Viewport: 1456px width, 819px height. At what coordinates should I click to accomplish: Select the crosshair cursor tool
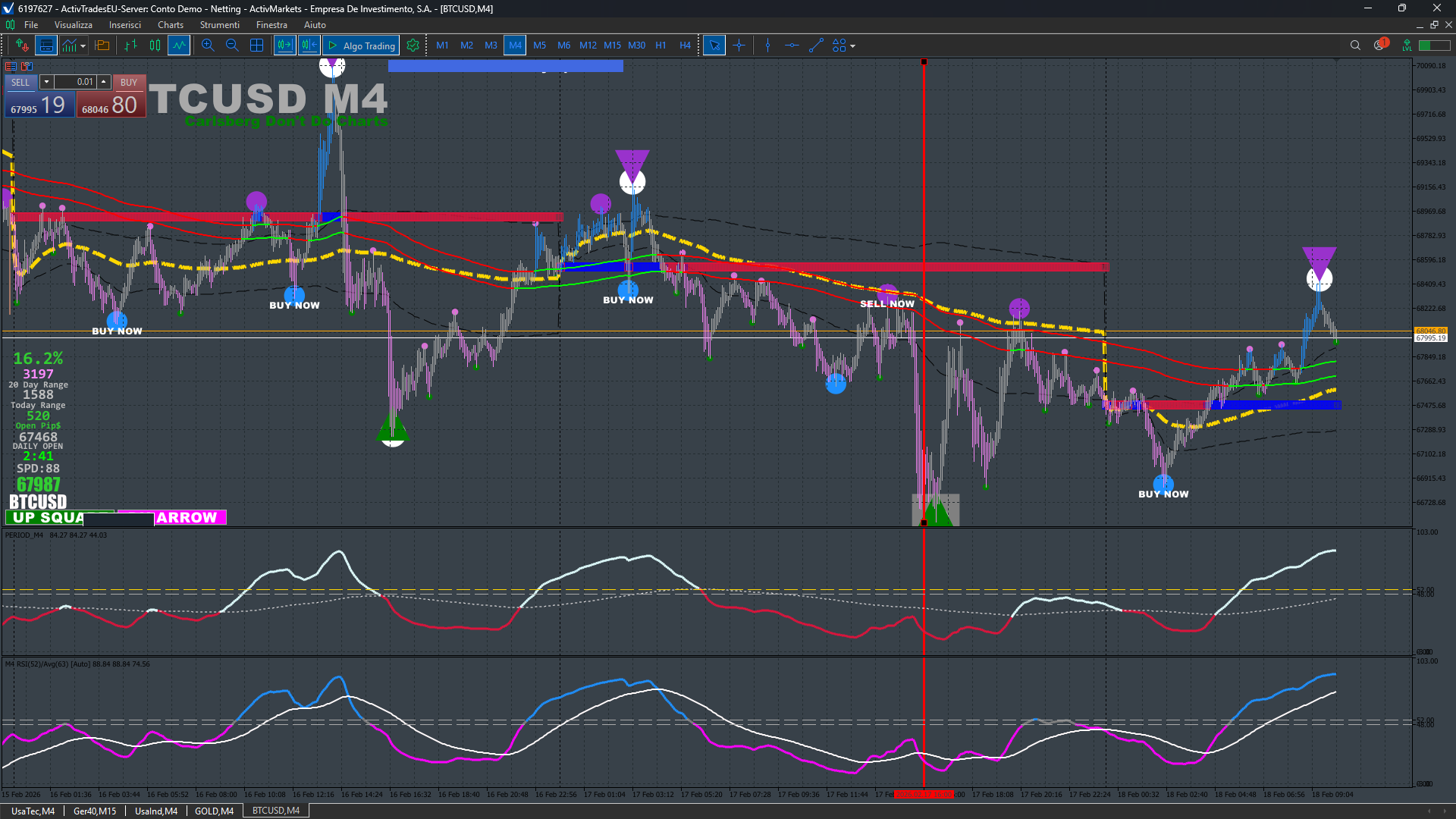pos(739,45)
